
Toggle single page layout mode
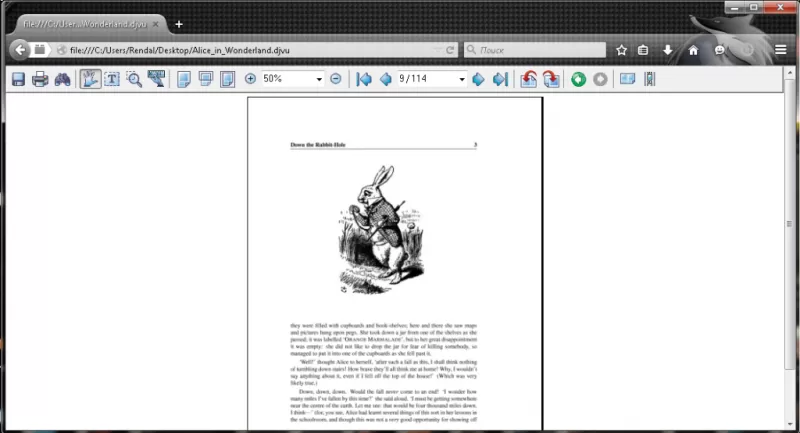[x=184, y=79]
